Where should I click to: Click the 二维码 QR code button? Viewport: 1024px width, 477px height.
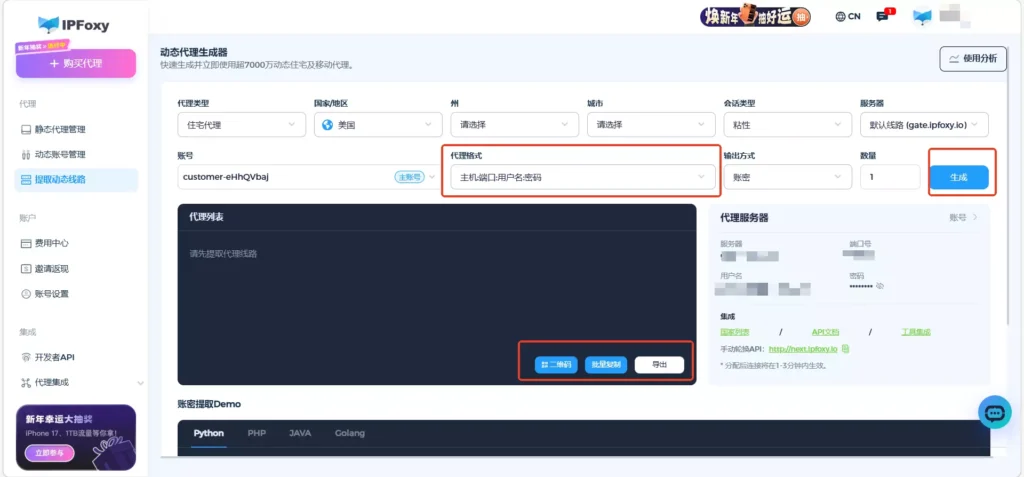556,365
